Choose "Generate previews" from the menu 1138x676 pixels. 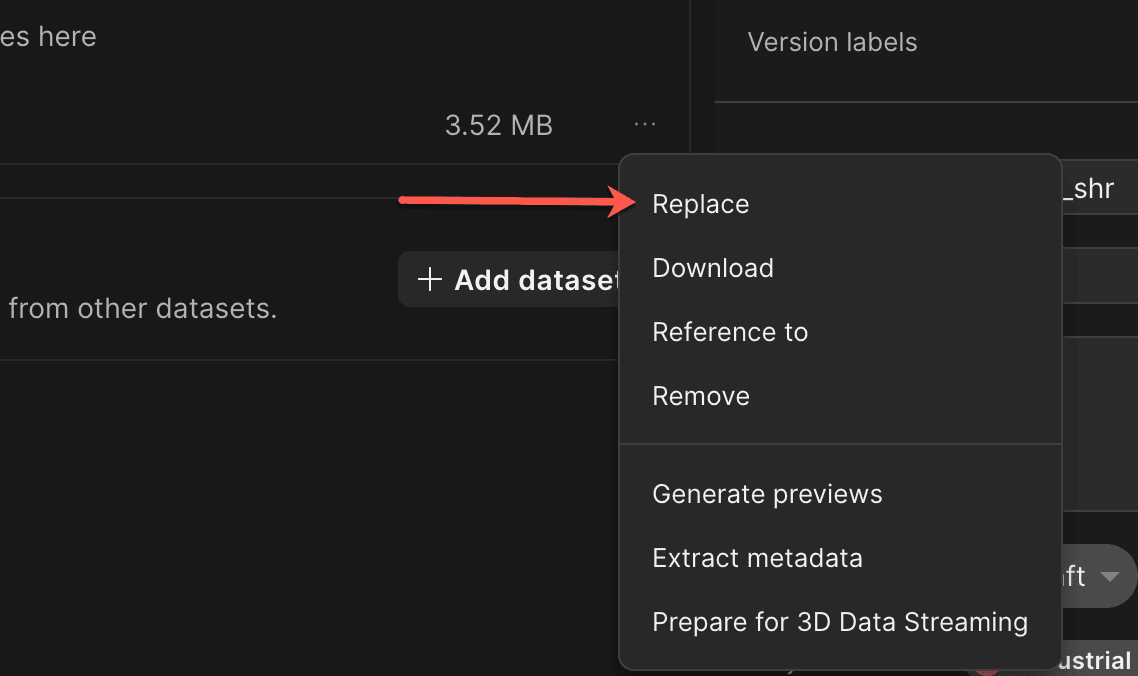click(x=766, y=493)
